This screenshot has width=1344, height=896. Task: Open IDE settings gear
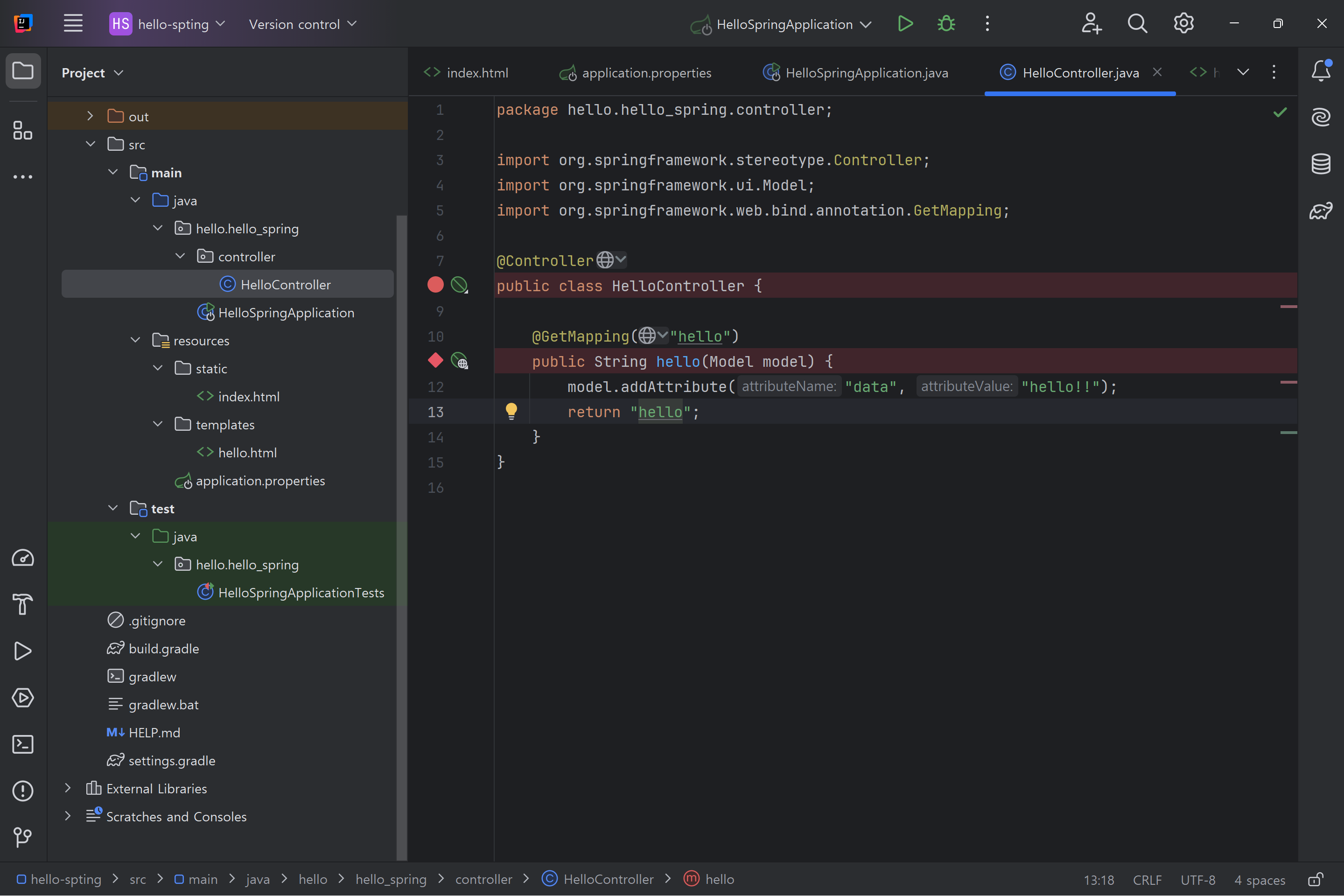coord(1183,24)
